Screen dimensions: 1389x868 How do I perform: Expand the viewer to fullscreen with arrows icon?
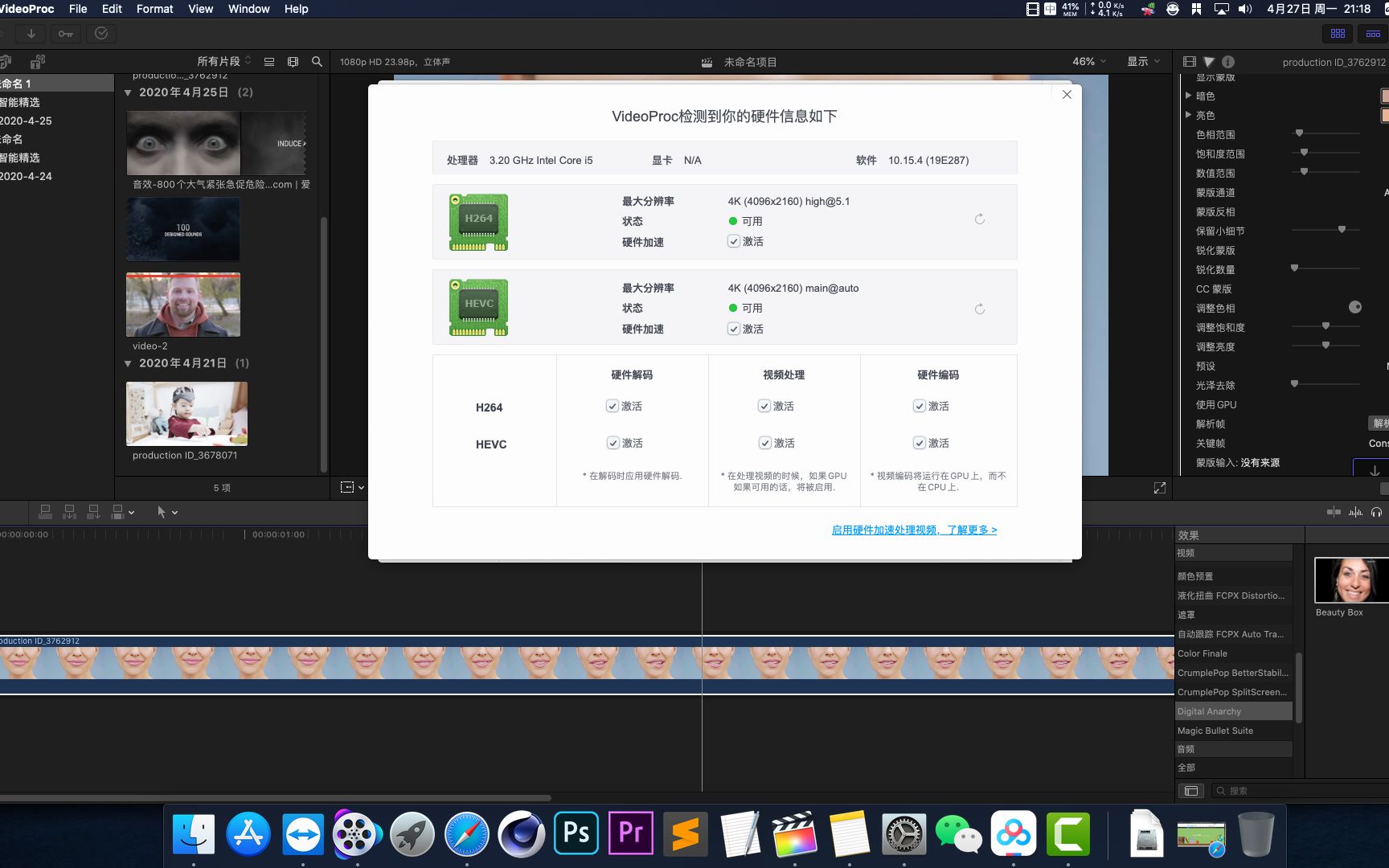click(x=1159, y=487)
